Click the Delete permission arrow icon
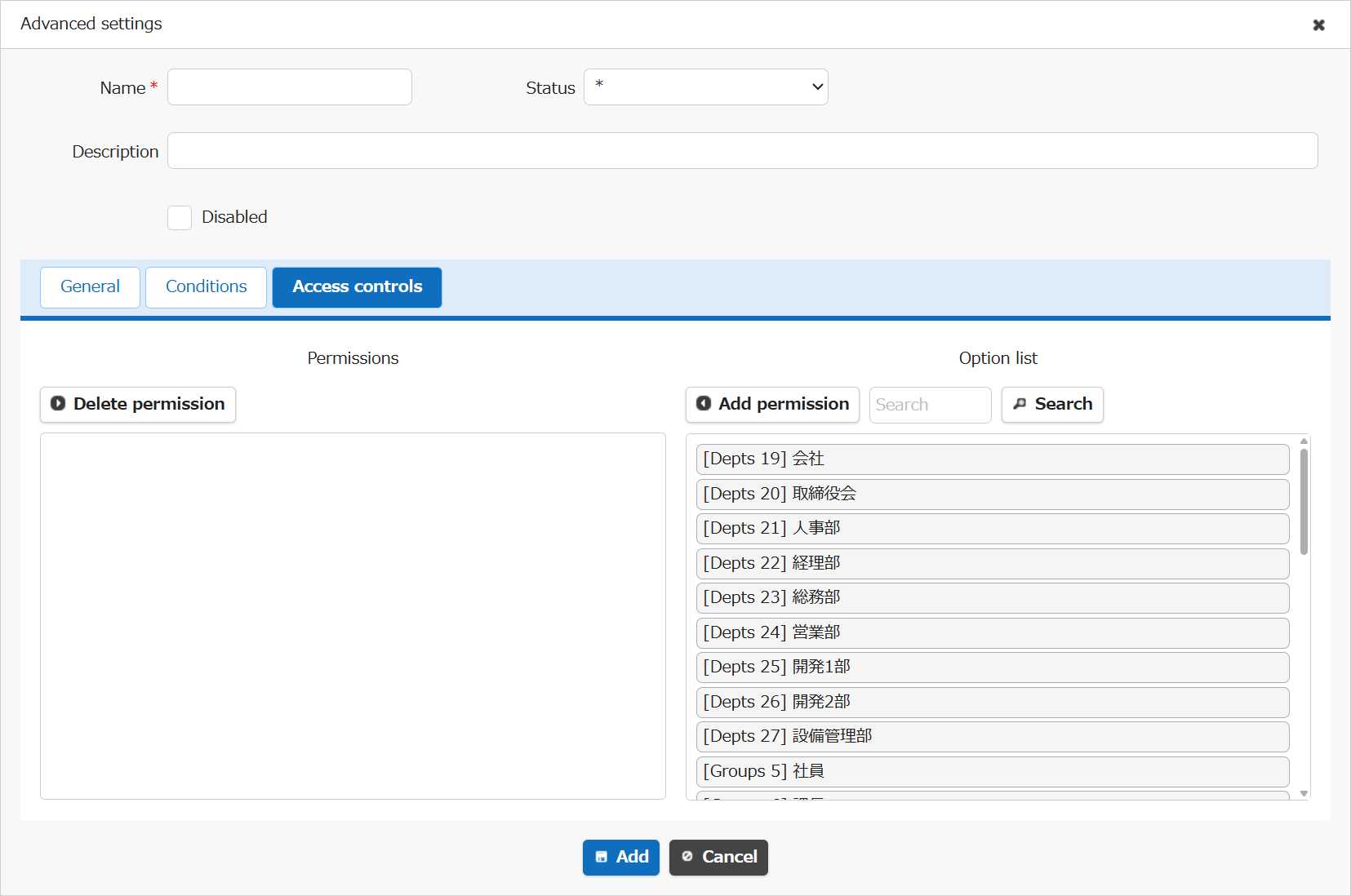The width and height of the screenshot is (1351, 896). pos(58,403)
